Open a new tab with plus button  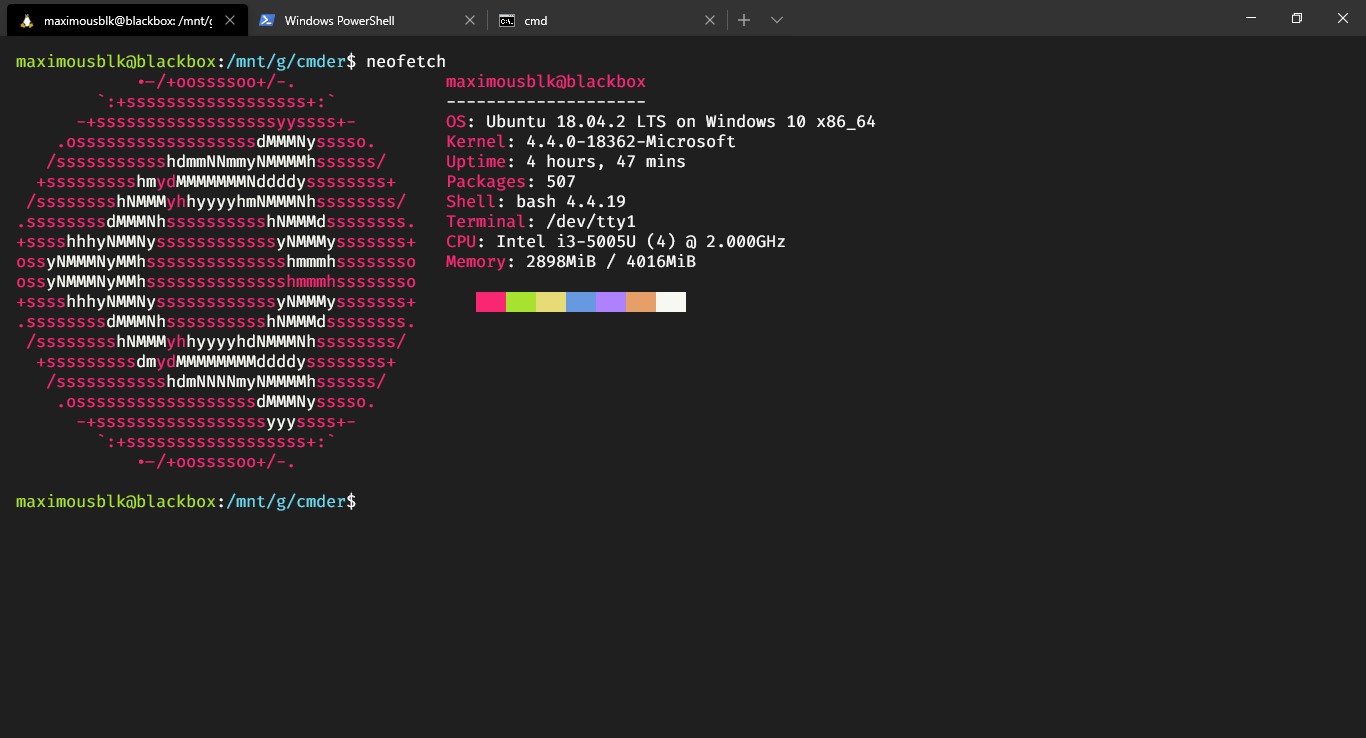pos(744,20)
